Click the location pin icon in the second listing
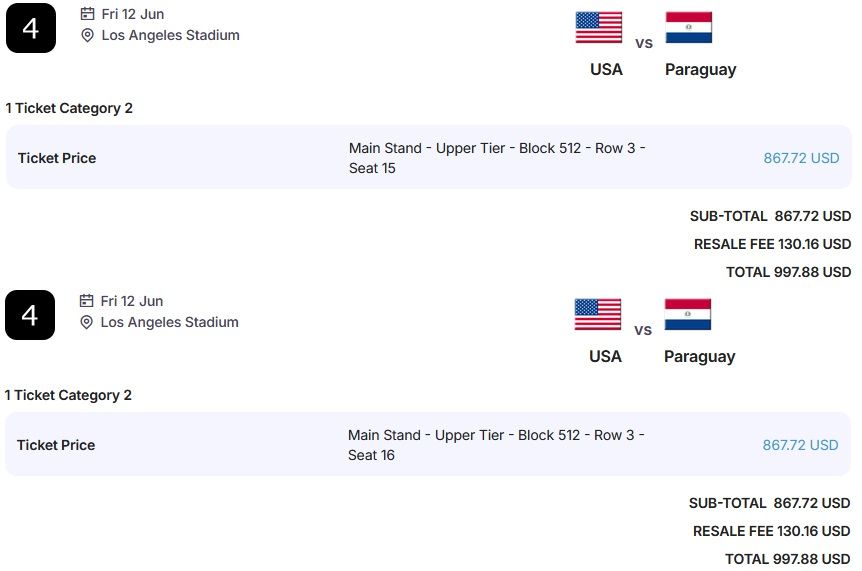The height and width of the screenshot is (571, 862). 86,322
